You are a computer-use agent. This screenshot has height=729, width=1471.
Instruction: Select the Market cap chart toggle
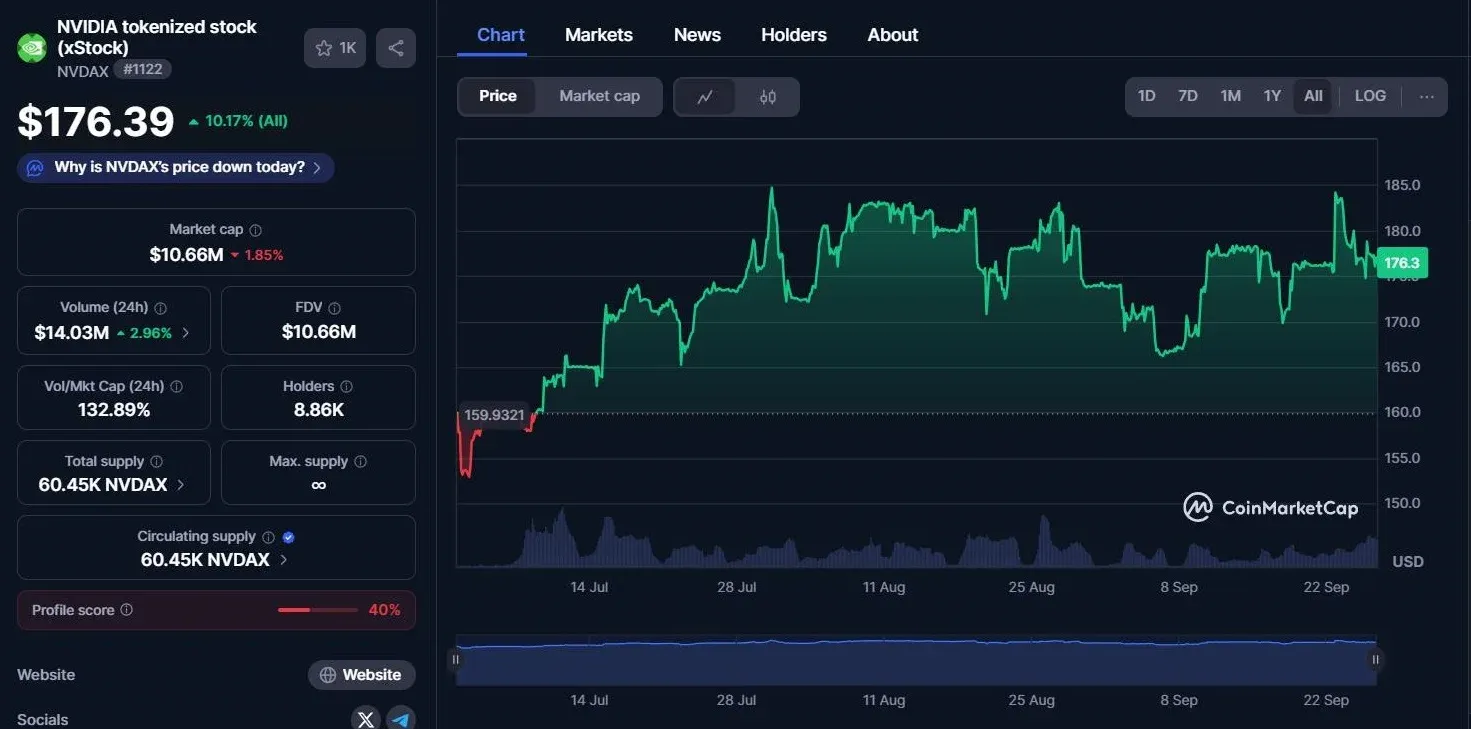click(599, 96)
